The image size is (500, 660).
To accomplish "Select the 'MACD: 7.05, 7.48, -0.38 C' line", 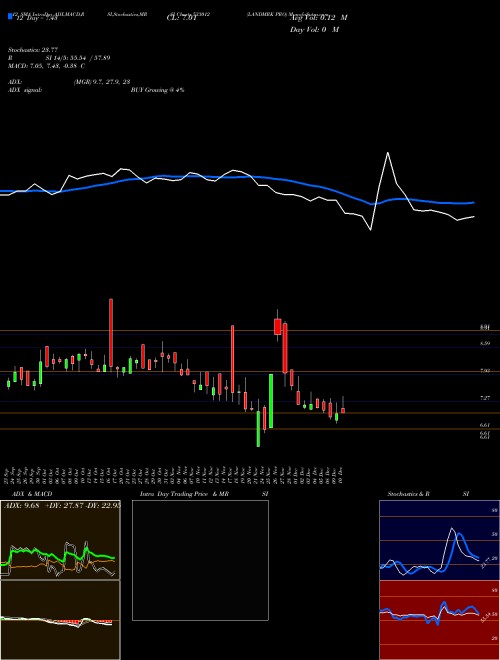I will [x=46, y=66].
